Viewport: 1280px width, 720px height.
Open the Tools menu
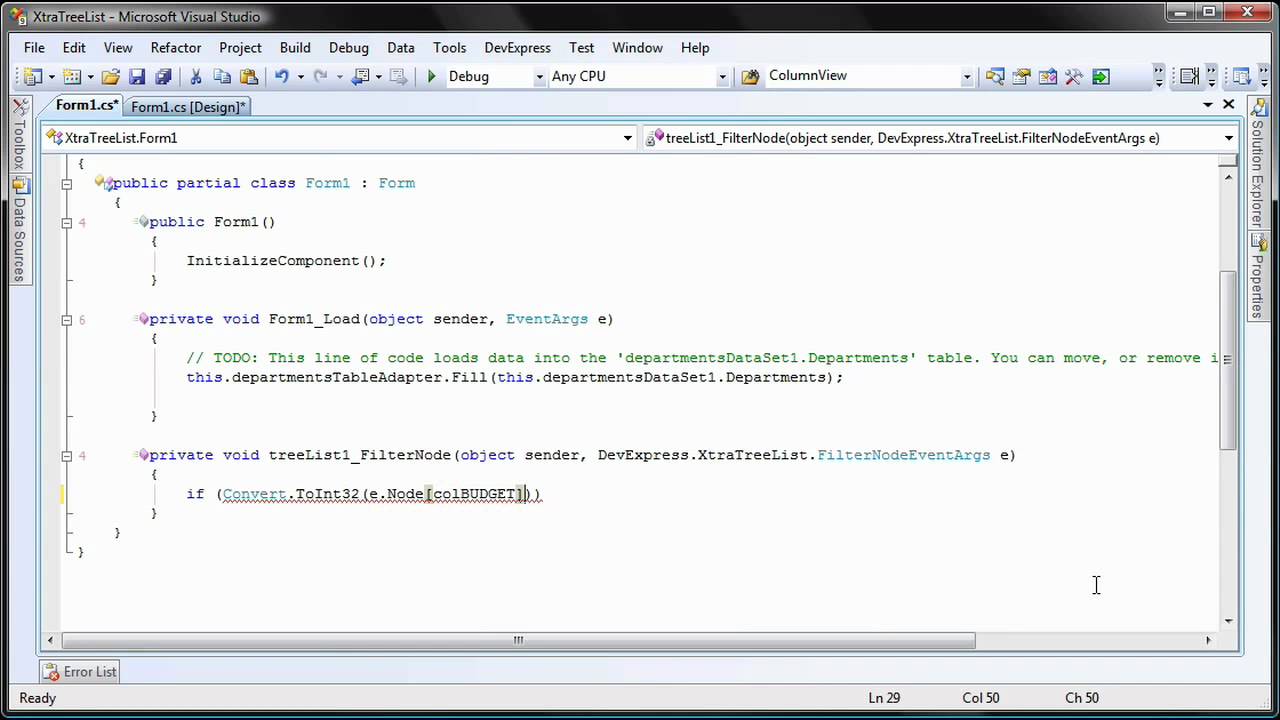pyautogui.click(x=450, y=47)
